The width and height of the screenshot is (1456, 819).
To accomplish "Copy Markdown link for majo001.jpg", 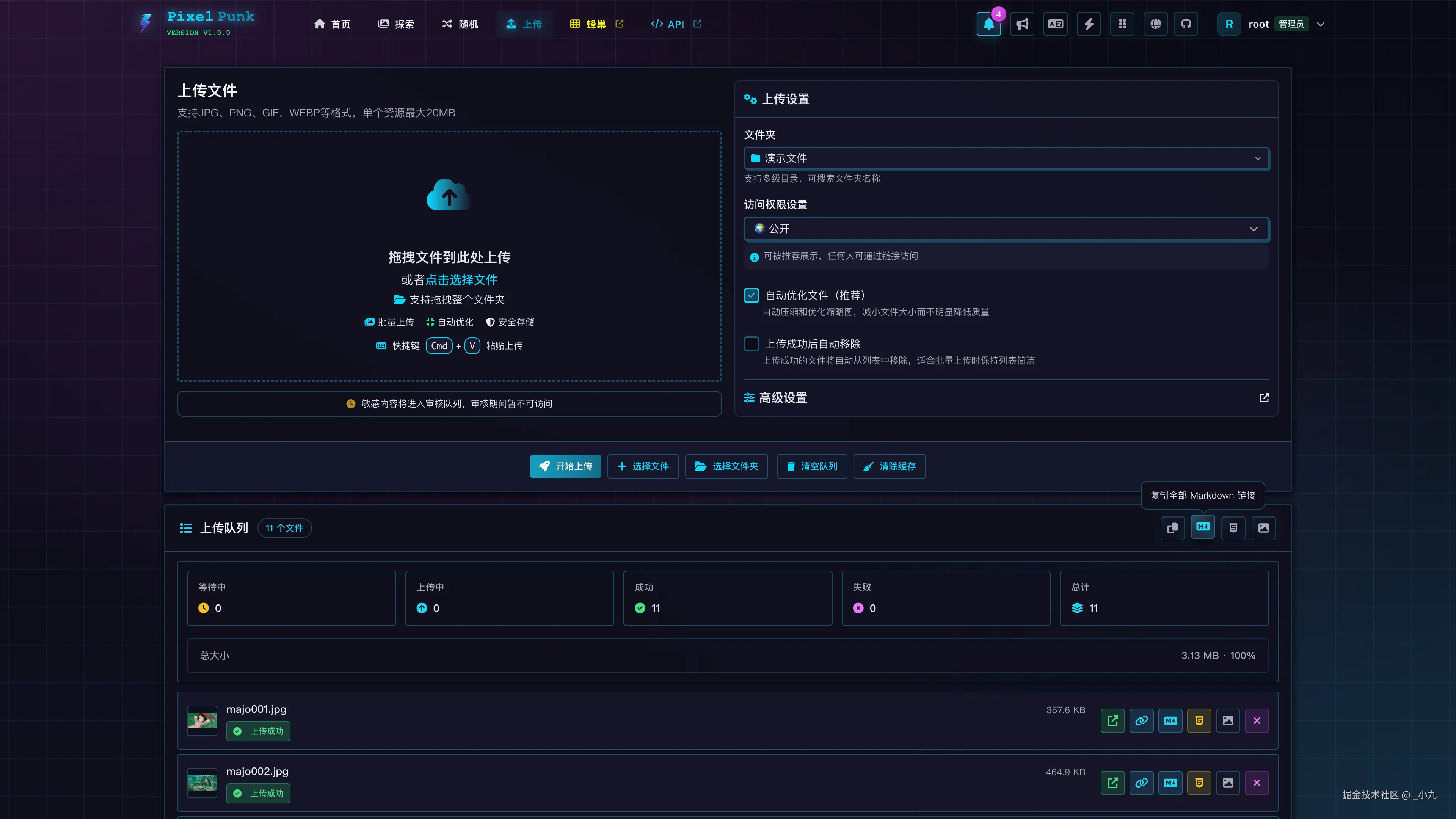I will [1170, 721].
